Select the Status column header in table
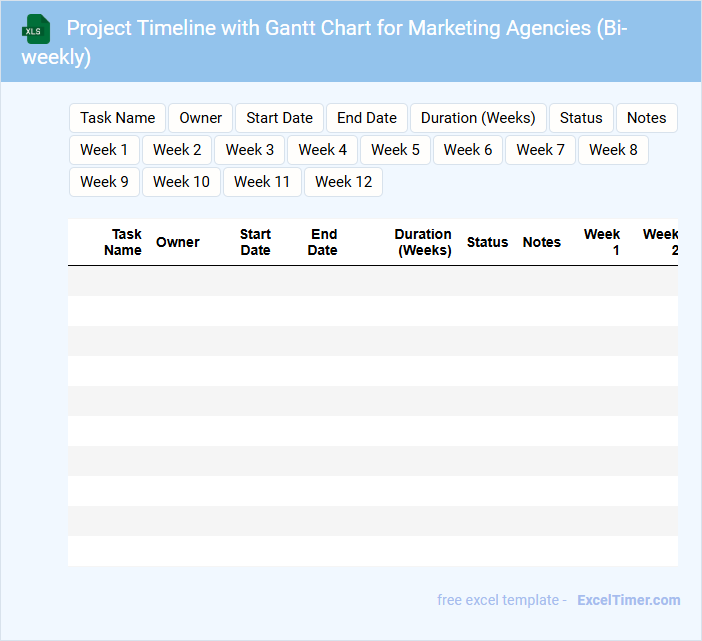Screen dimensions: 702x641 487,242
